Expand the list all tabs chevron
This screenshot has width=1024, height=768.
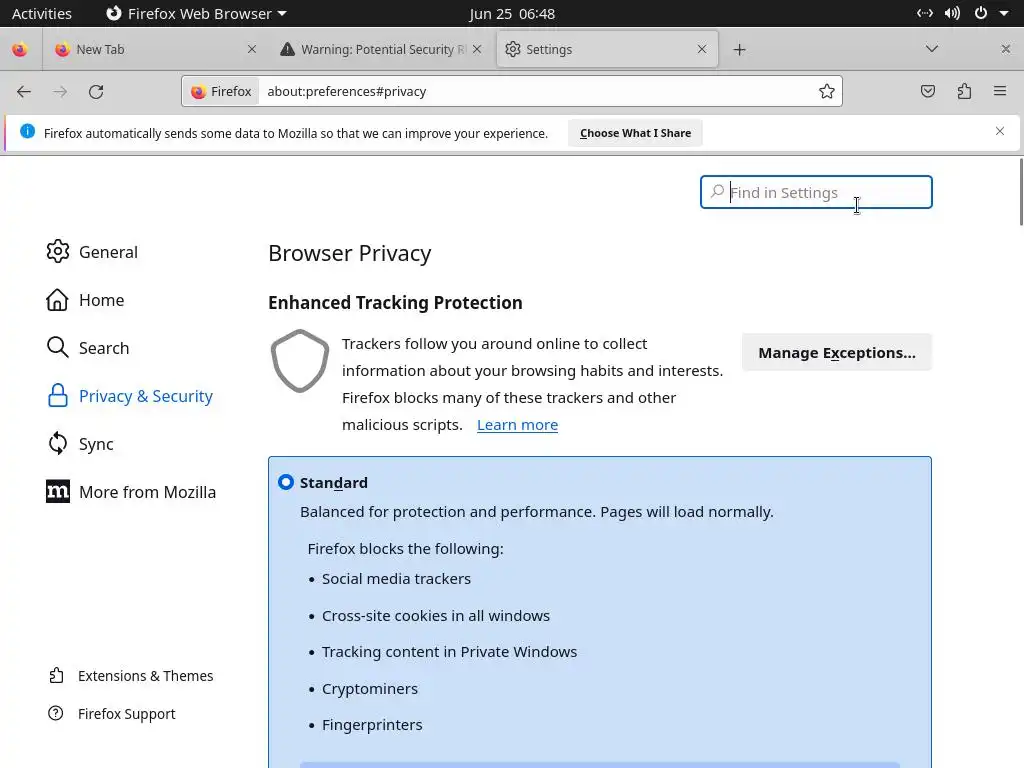tap(932, 49)
